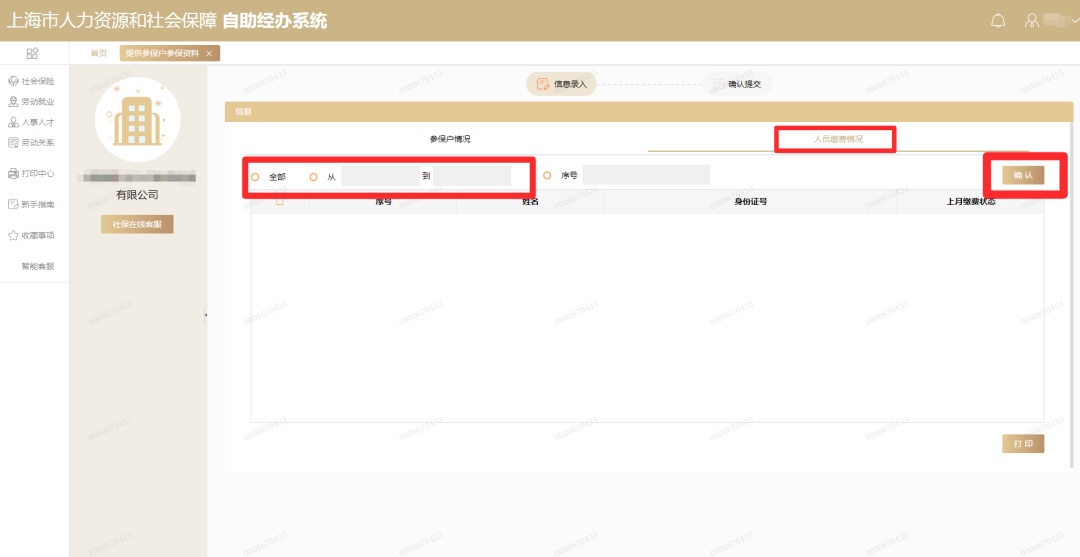
Task: Open 收藏事项 star item in sidebar
Action: point(32,236)
